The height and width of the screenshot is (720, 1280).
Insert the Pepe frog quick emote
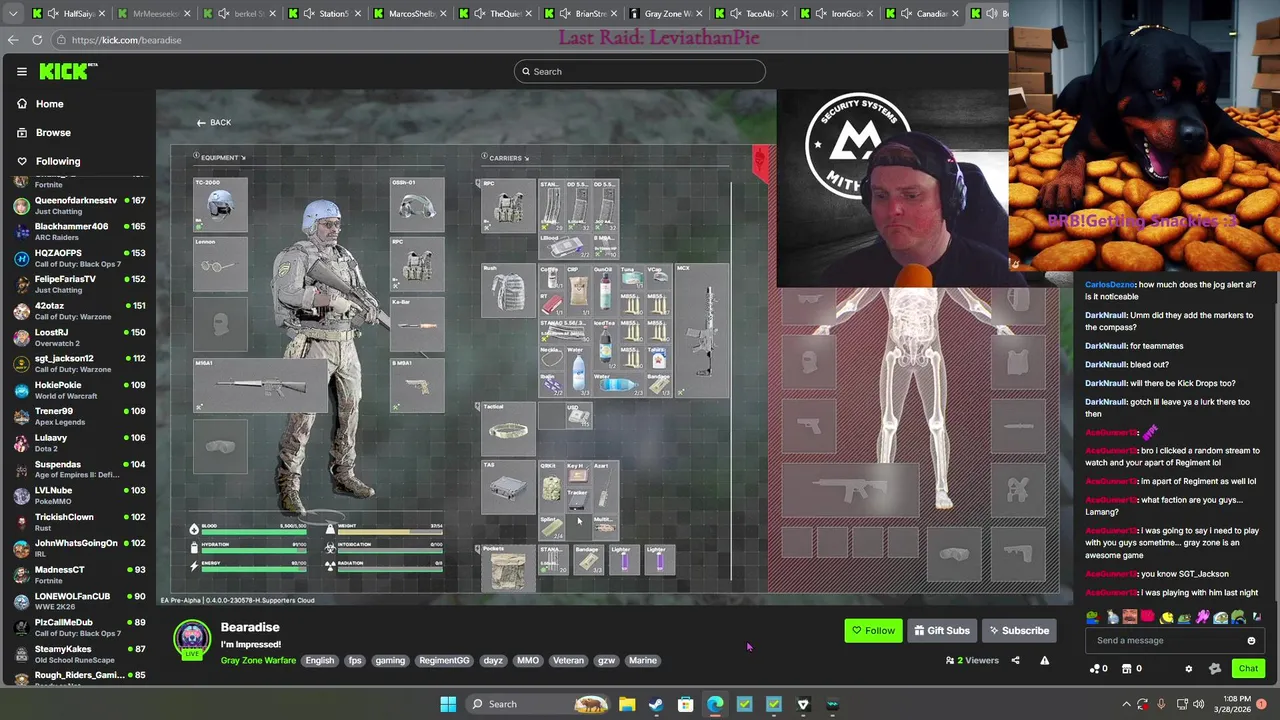(1183, 617)
